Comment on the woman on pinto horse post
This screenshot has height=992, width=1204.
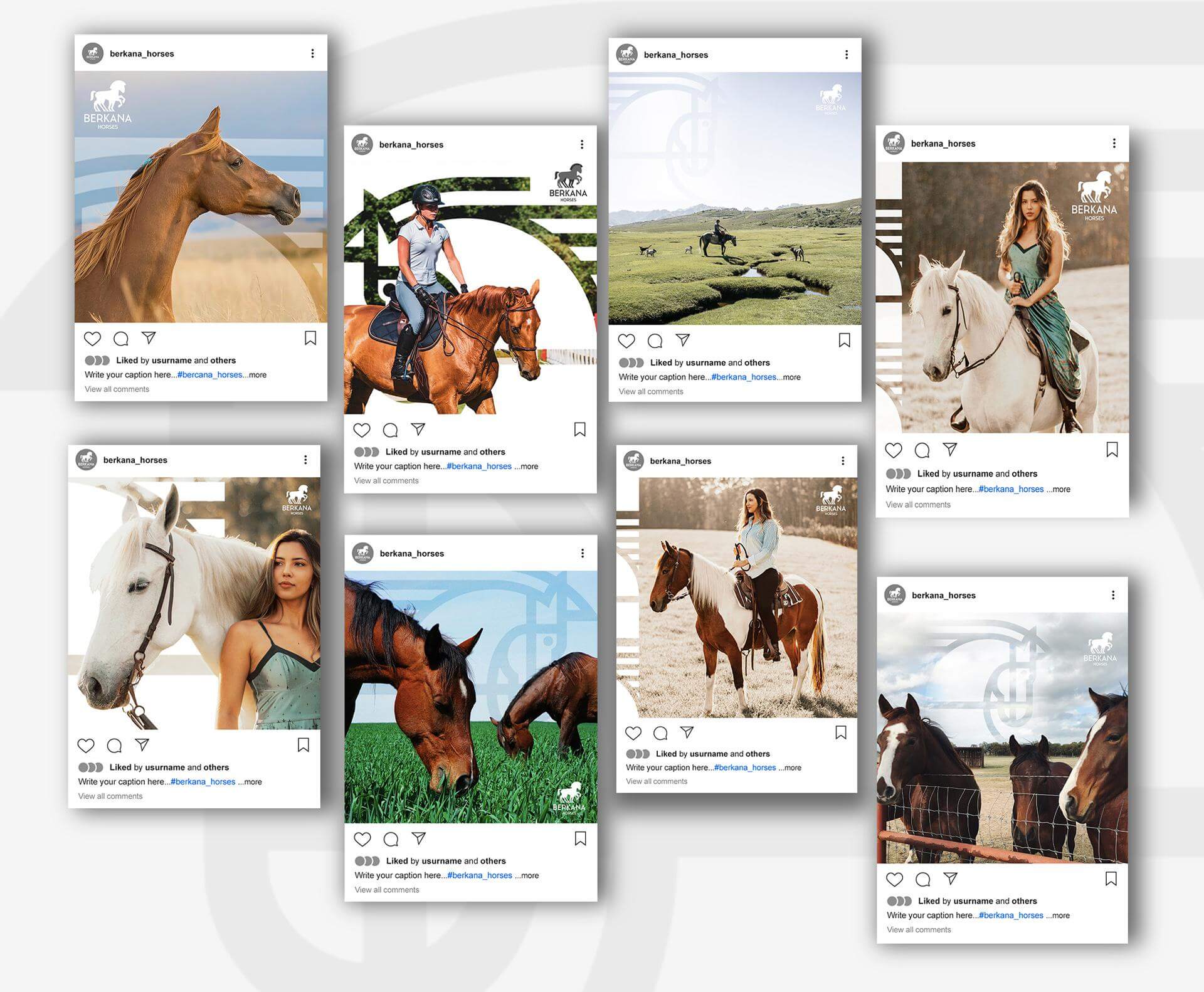(661, 733)
